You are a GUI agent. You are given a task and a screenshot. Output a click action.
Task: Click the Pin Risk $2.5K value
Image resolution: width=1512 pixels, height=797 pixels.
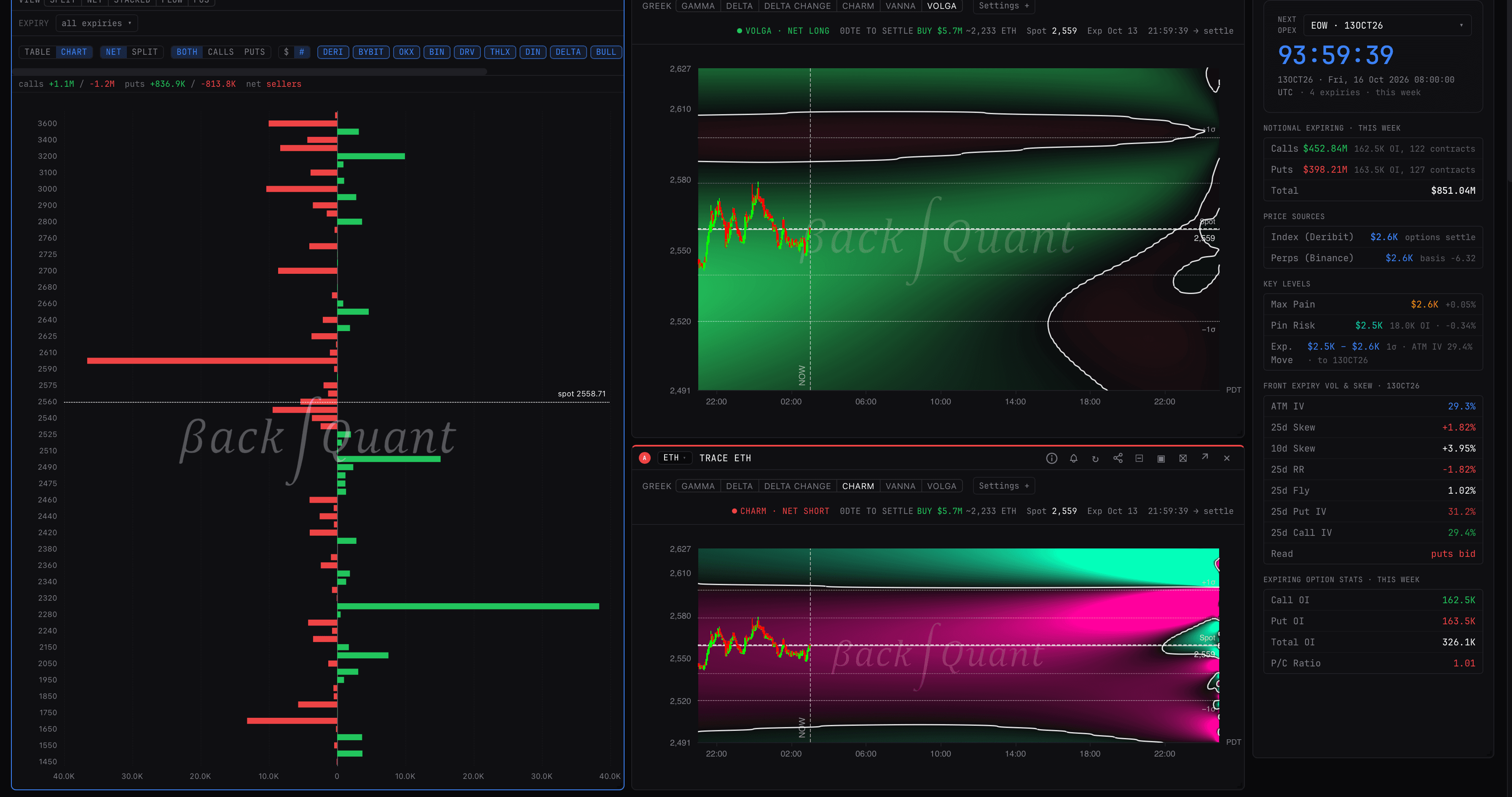pyautogui.click(x=1369, y=326)
